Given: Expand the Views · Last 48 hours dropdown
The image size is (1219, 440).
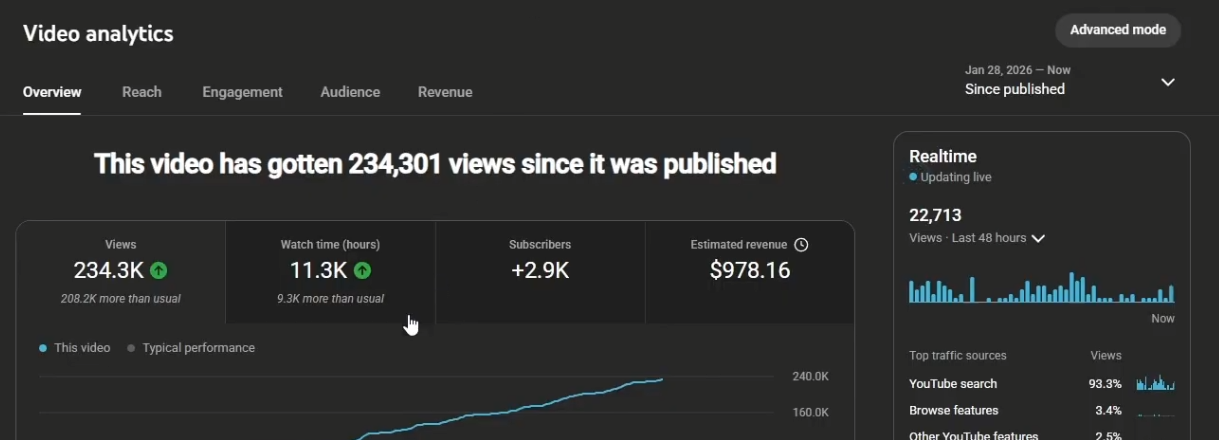Looking at the screenshot, I should [977, 238].
